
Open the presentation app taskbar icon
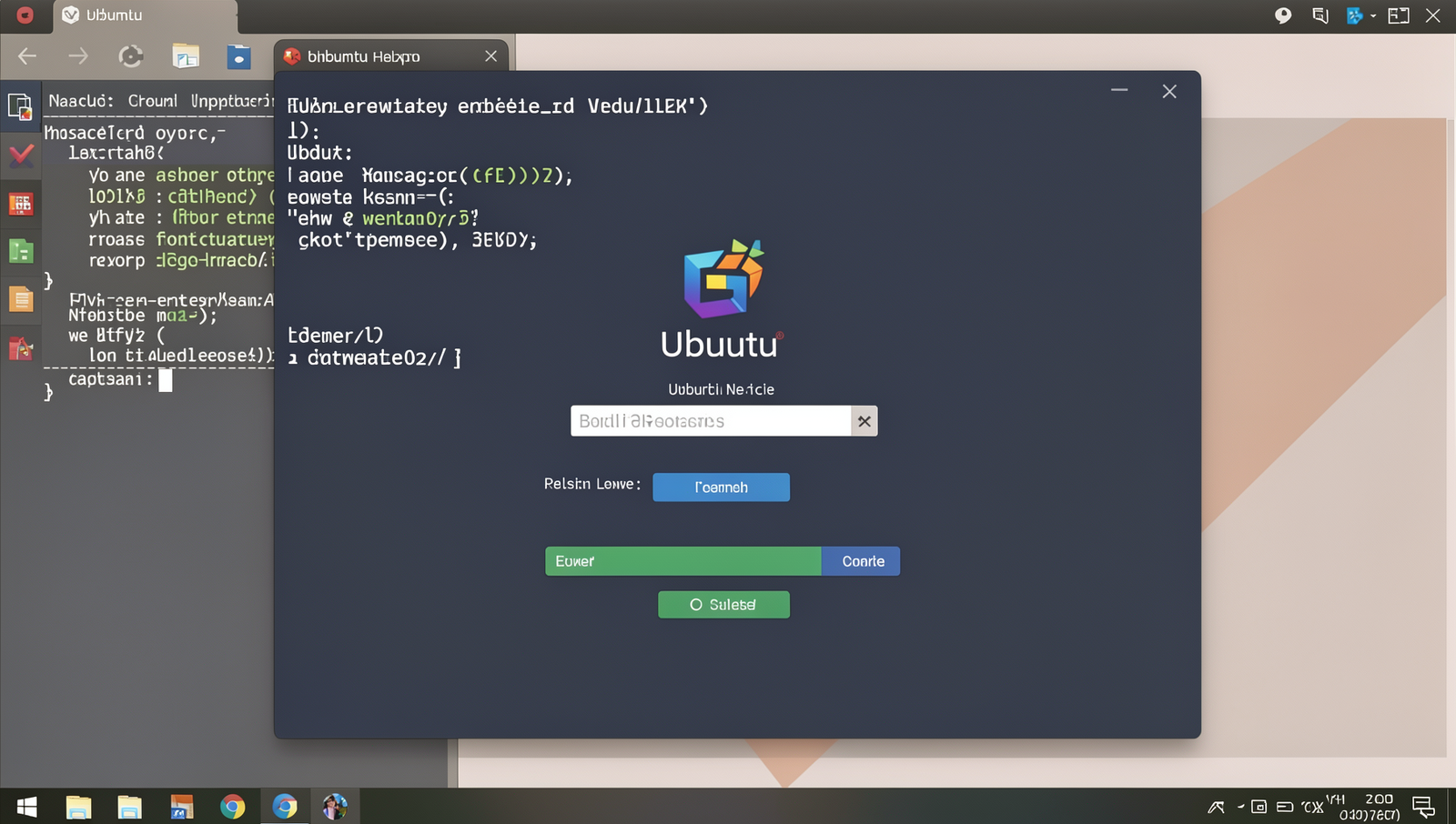[x=182, y=807]
